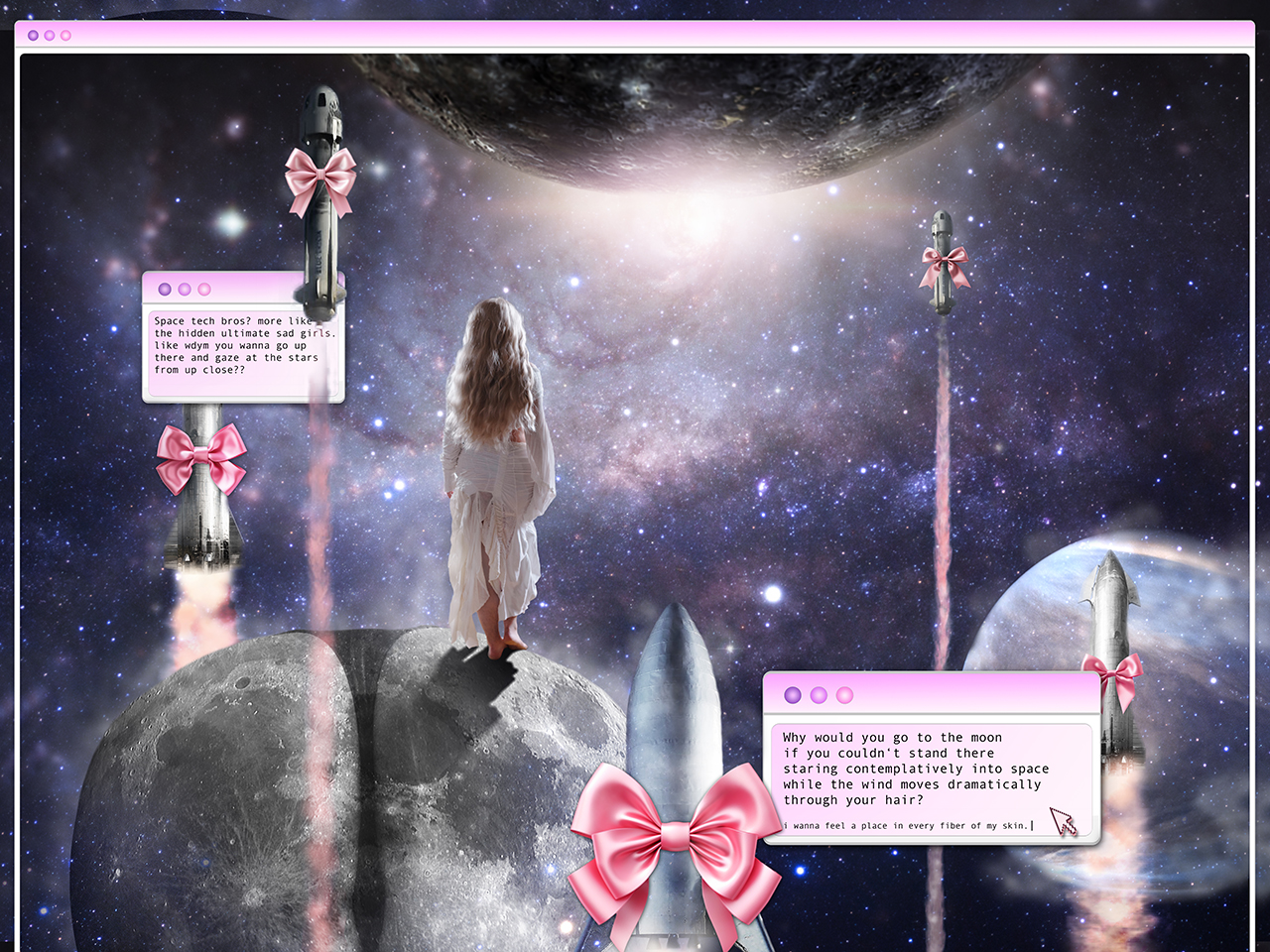
Task: Click the line 'staring contemplatively into space'
Action: [916, 770]
